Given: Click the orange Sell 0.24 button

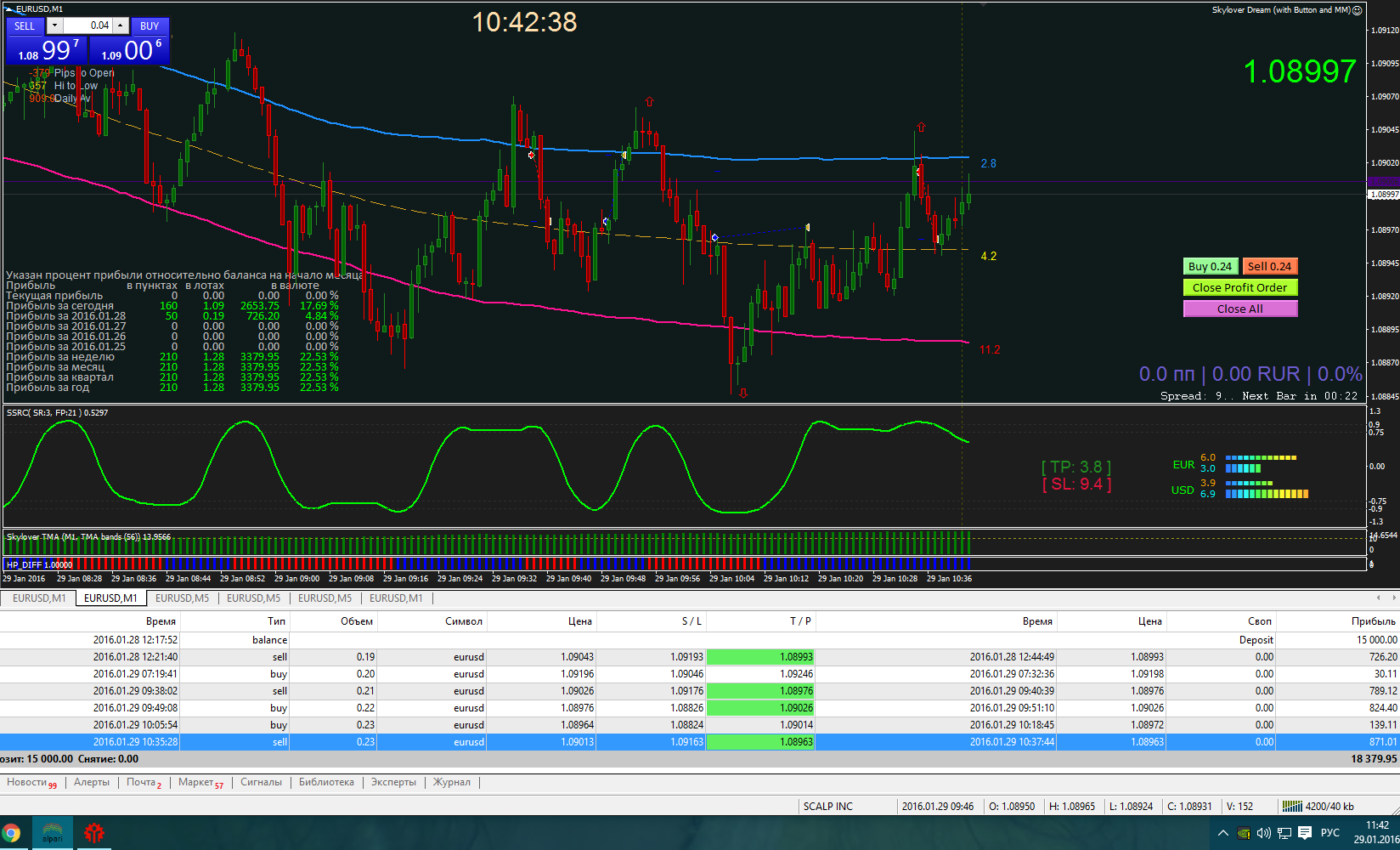Looking at the screenshot, I should click(1269, 266).
